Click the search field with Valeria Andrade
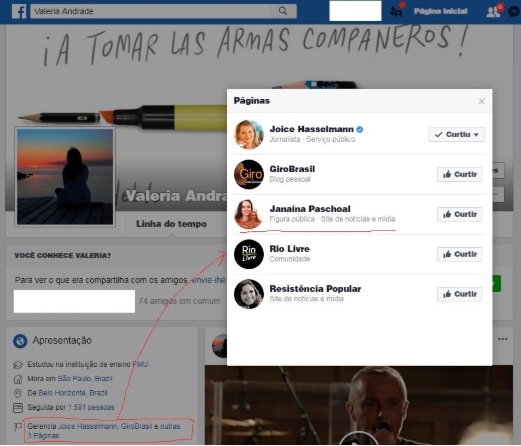Viewport: 521px width, 446px height. coord(163,11)
